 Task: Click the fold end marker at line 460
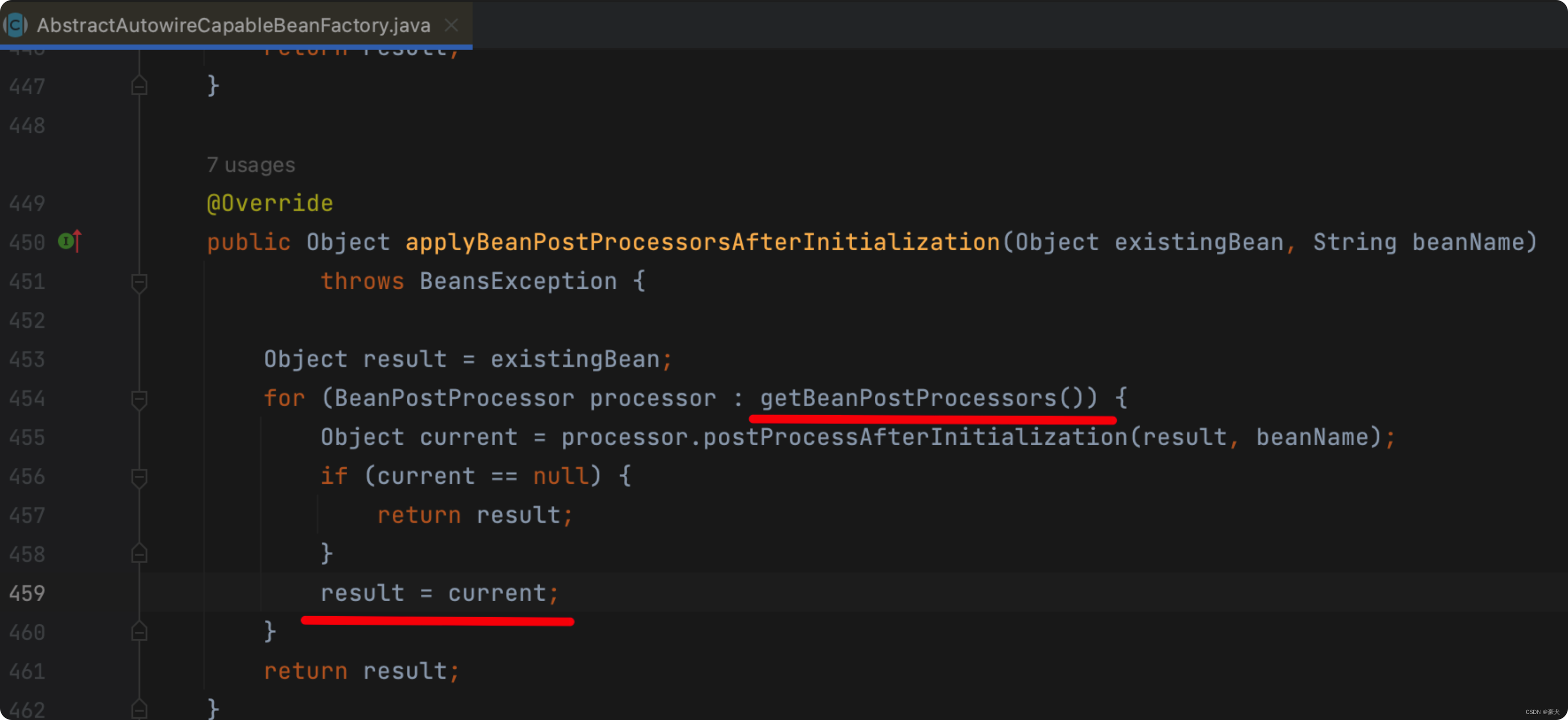coord(139,632)
